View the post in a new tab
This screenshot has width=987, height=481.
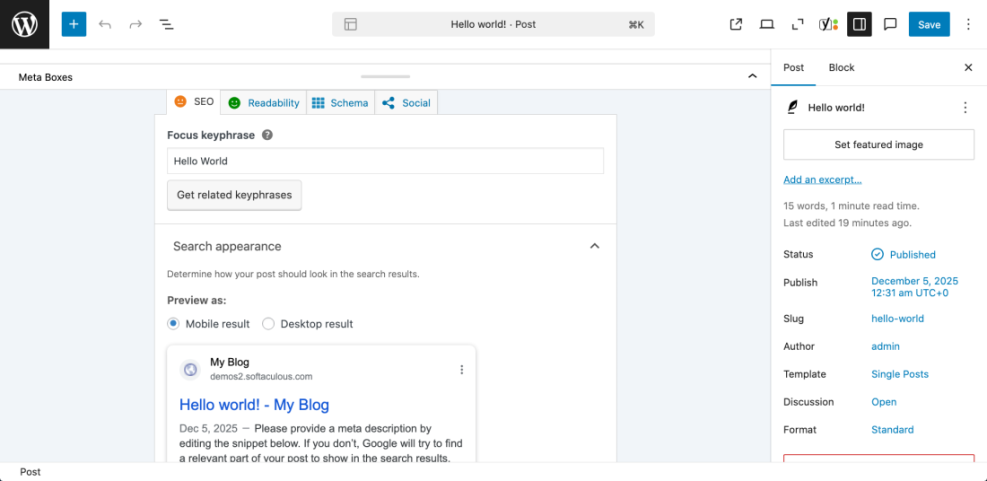[x=736, y=25]
